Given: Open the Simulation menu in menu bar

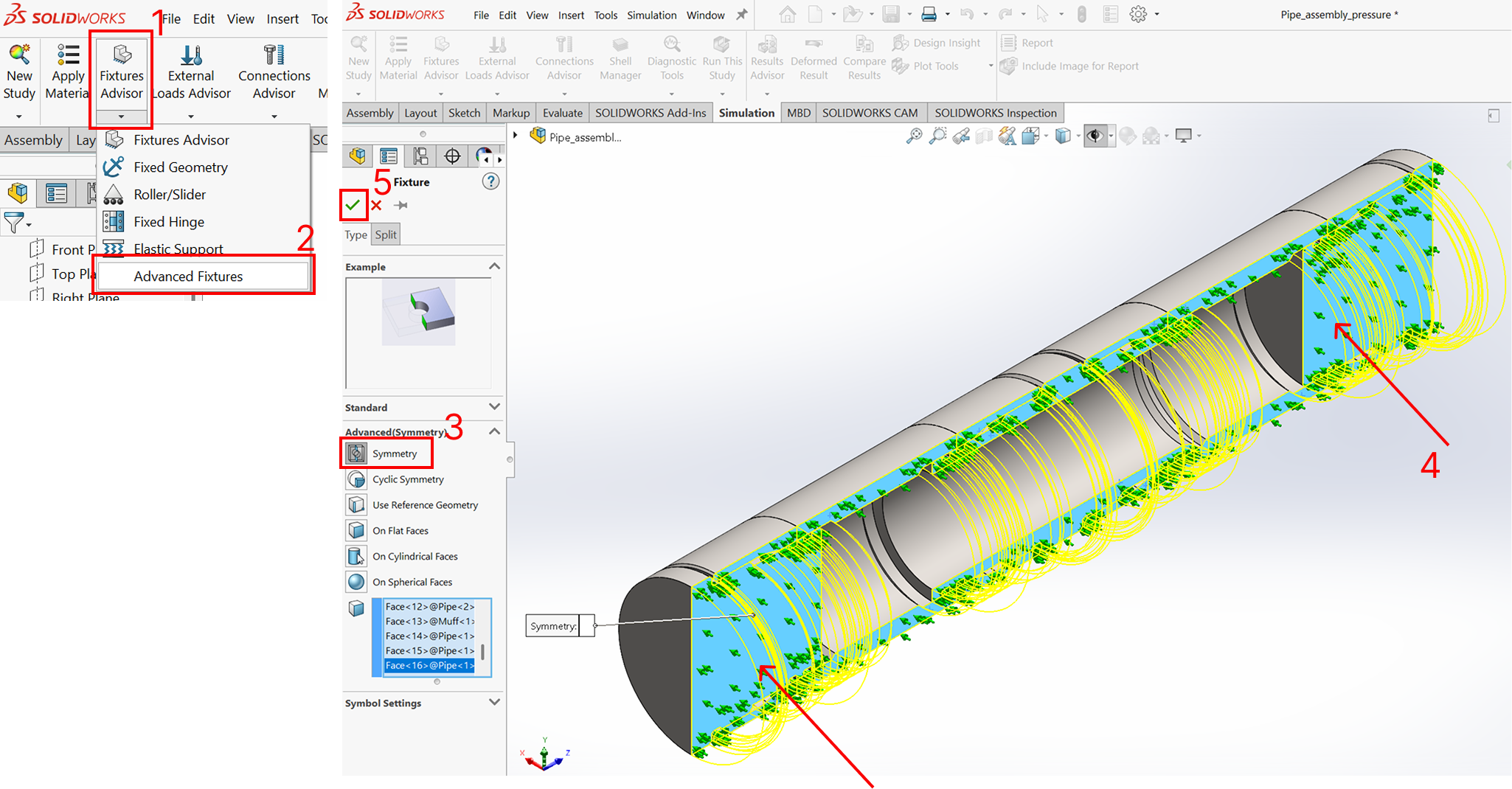Looking at the screenshot, I should point(651,15).
